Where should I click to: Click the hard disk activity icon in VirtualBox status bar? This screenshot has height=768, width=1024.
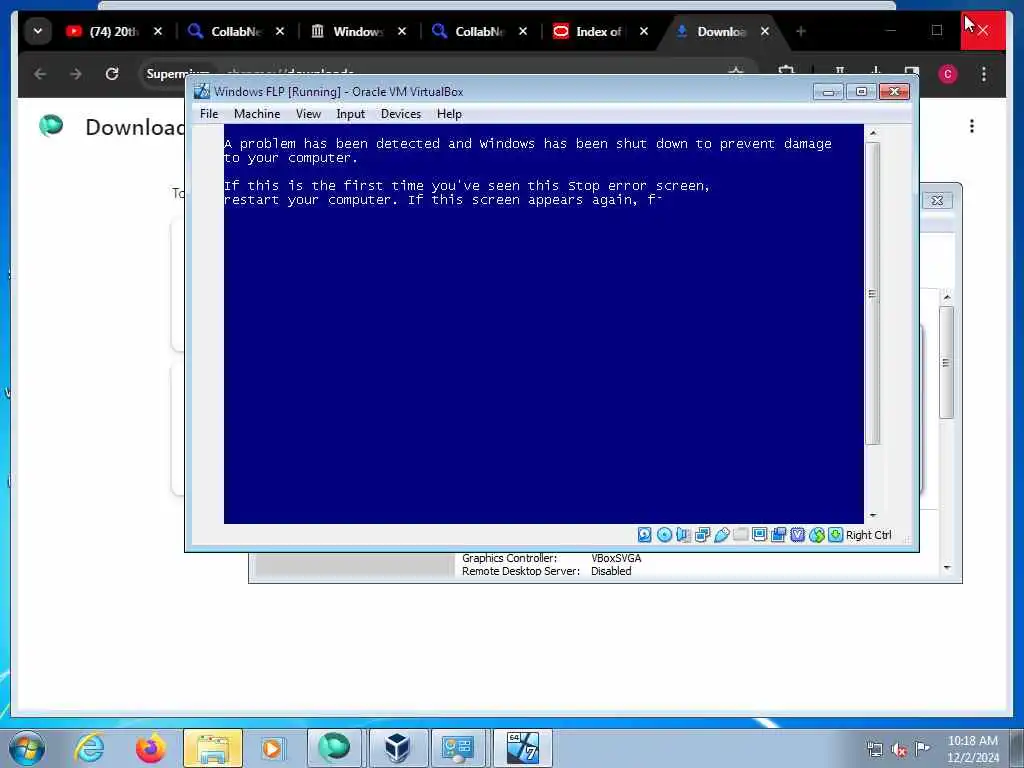pyautogui.click(x=645, y=535)
